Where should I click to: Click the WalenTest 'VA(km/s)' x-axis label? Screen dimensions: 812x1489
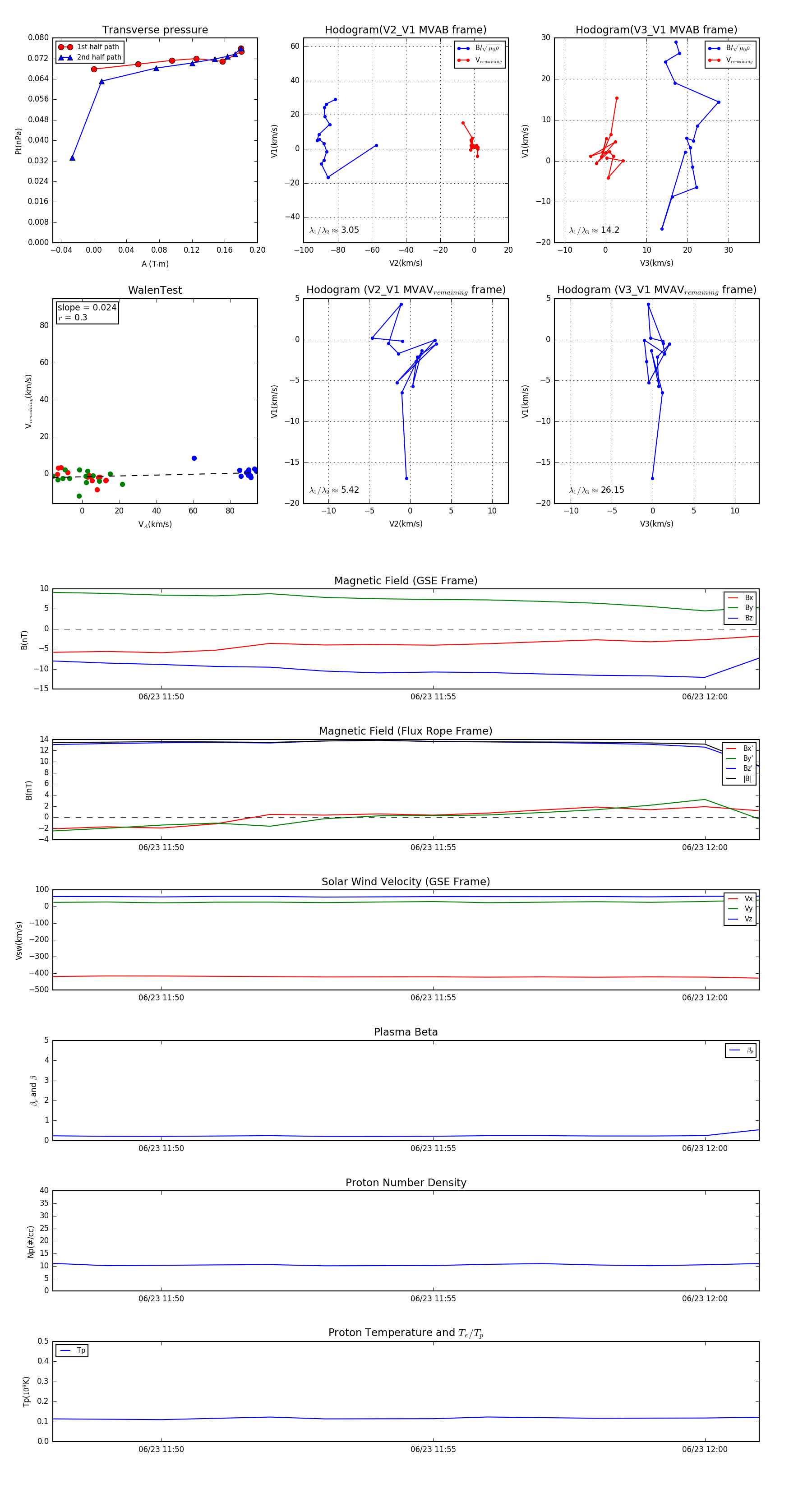[x=155, y=524]
